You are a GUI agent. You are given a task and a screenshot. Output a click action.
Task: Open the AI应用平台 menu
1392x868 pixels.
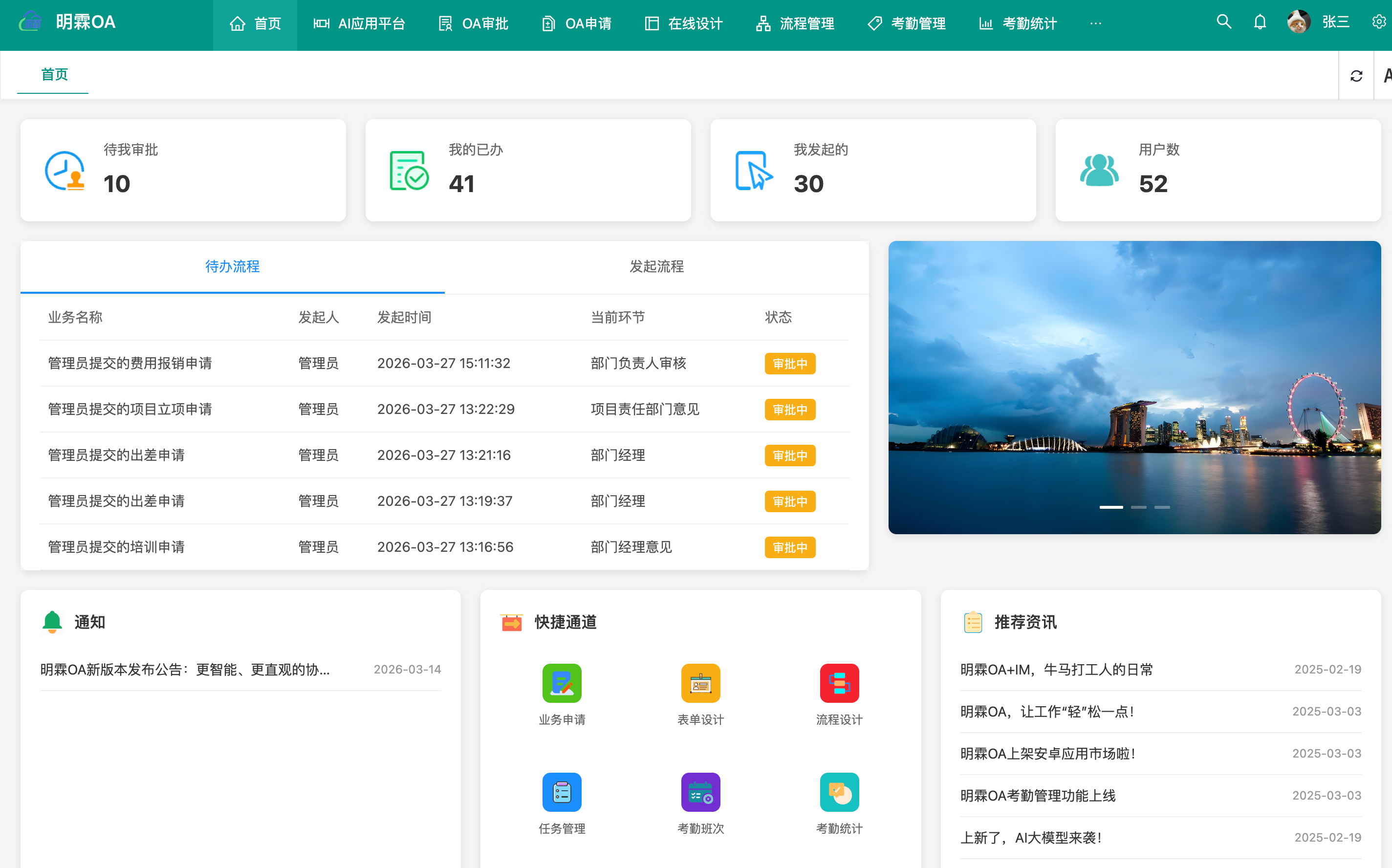[359, 23]
